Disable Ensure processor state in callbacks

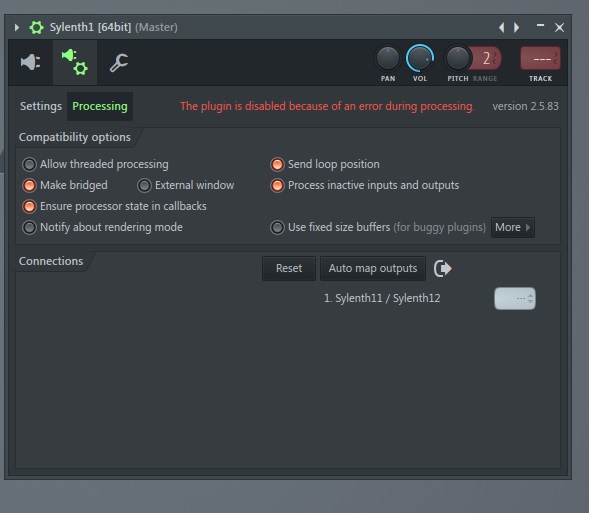[x=29, y=207]
